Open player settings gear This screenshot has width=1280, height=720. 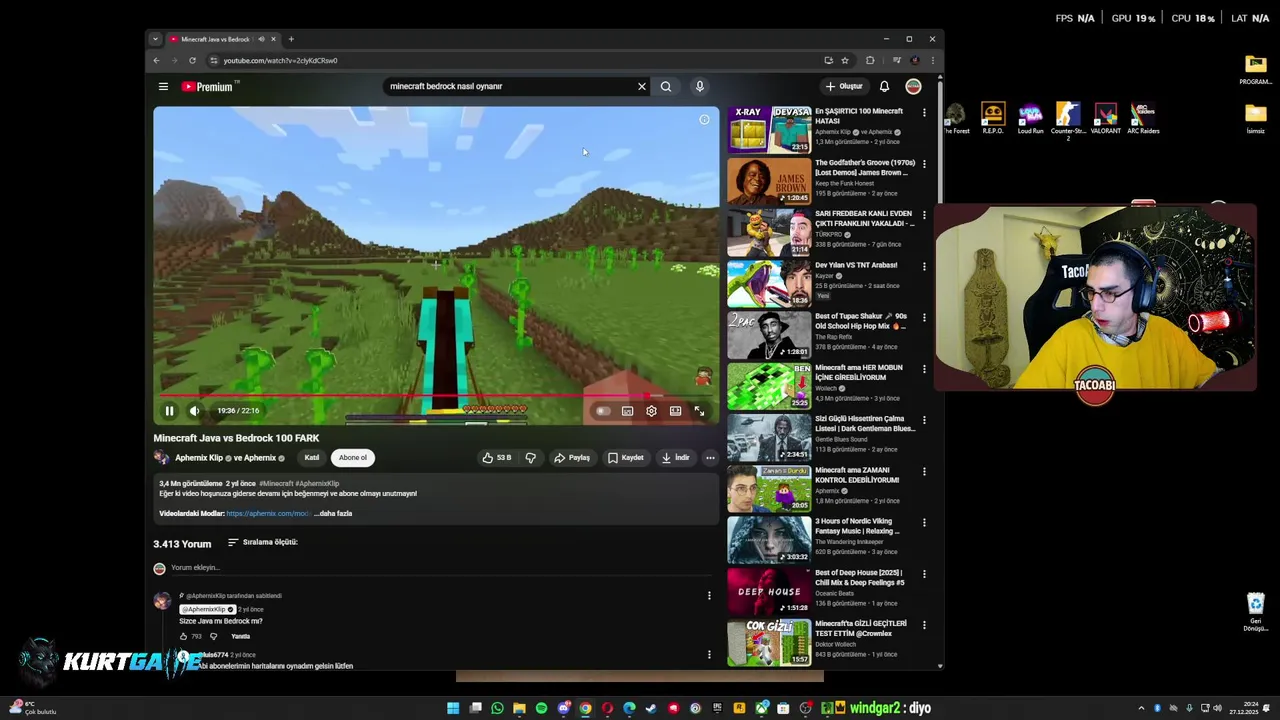[651, 411]
